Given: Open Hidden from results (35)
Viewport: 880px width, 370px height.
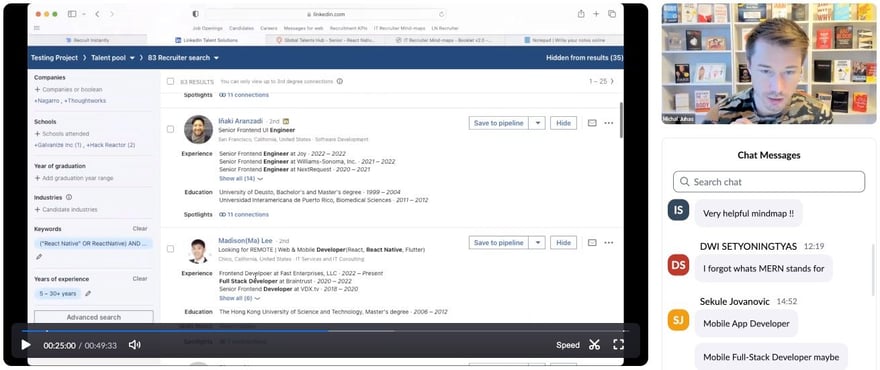Looking at the screenshot, I should (x=584, y=58).
